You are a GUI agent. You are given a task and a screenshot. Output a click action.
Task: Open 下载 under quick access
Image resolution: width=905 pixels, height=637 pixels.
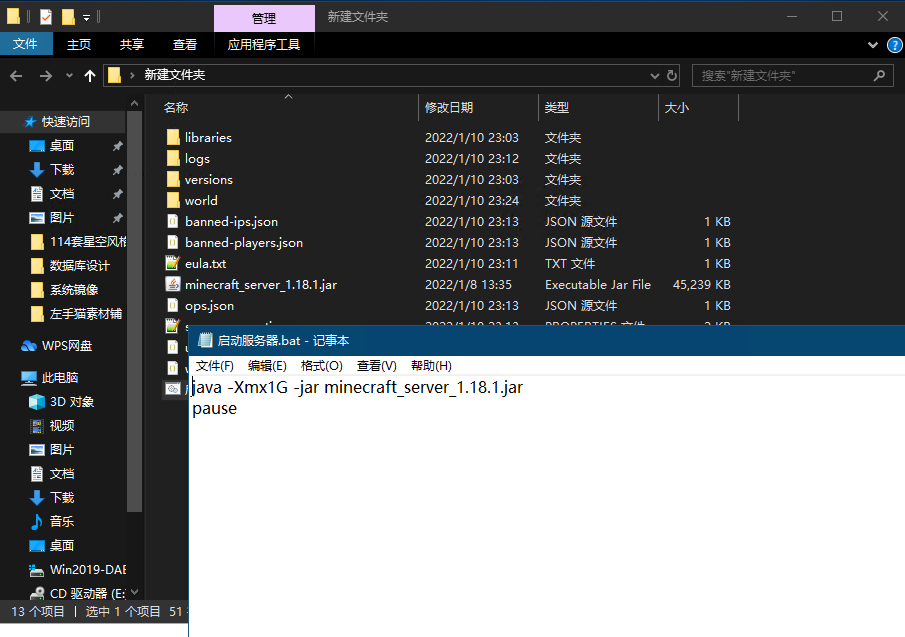point(61,170)
